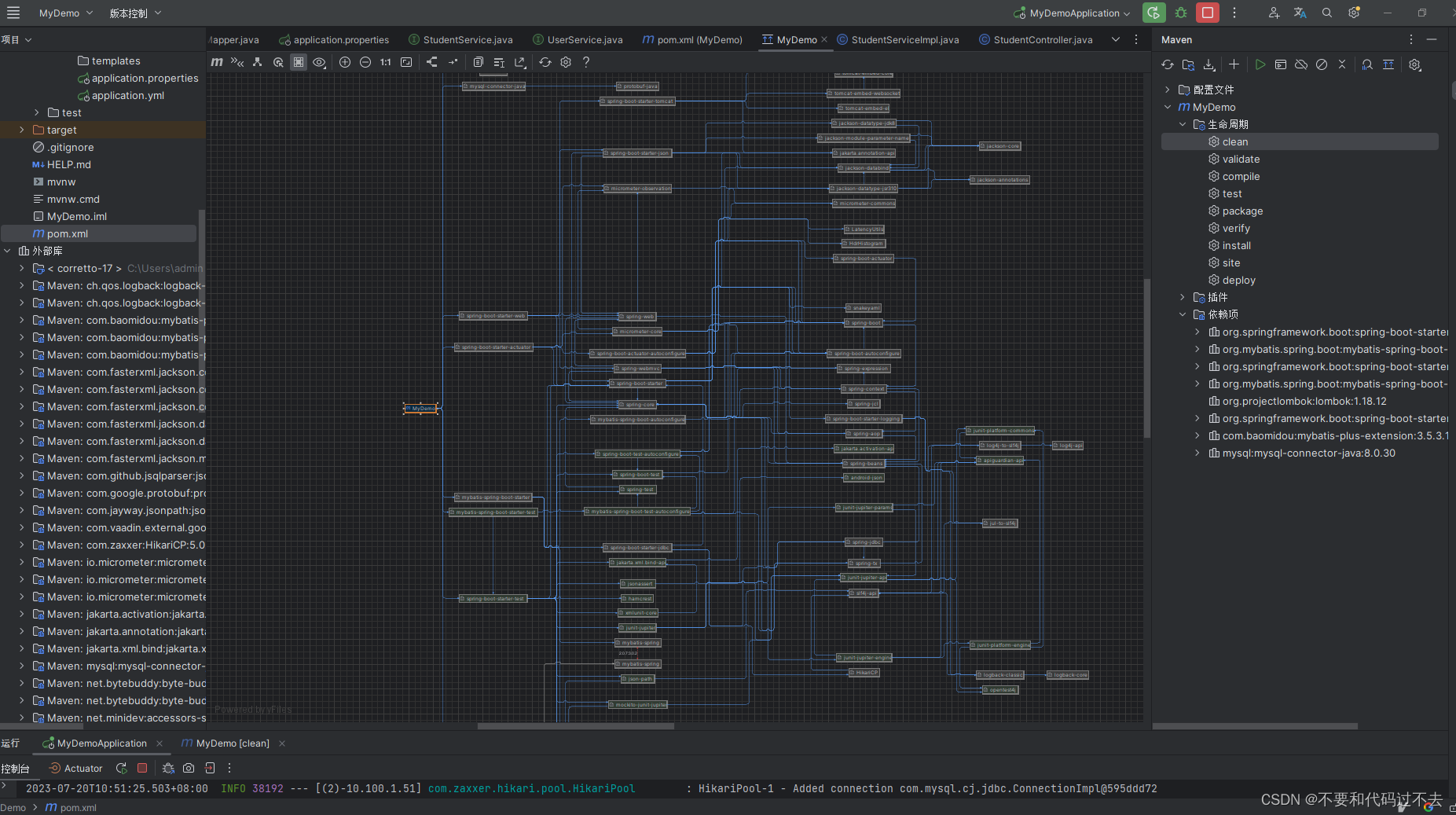Screen dimensions: 1456x815
Task: Switch to StudentService.java tab
Action: click(460, 40)
